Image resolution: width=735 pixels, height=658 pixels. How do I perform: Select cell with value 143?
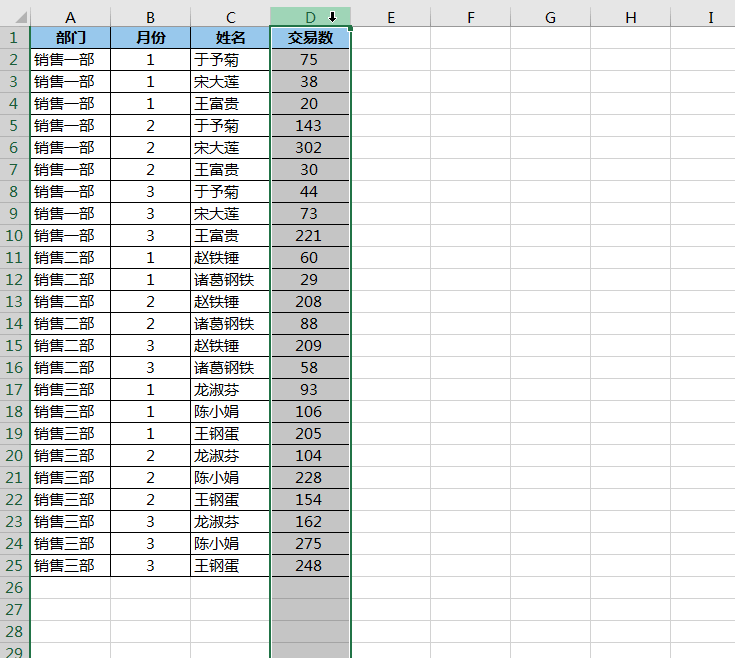pyautogui.click(x=310, y=126)
